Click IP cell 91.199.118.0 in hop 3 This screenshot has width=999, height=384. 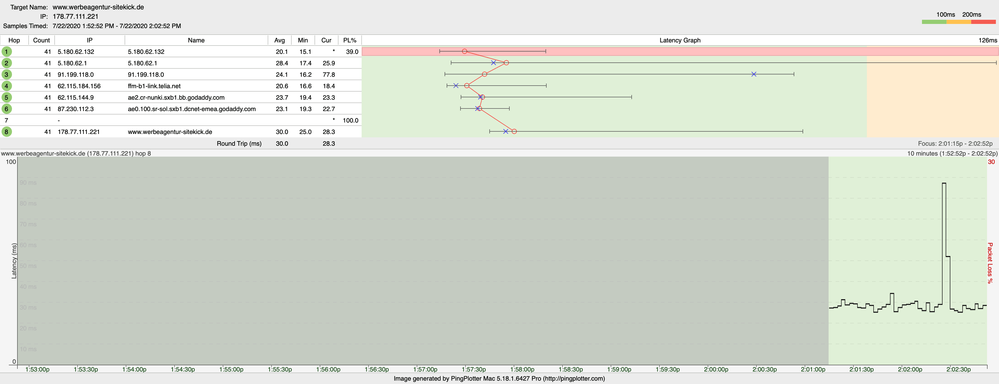pos(72,74)
